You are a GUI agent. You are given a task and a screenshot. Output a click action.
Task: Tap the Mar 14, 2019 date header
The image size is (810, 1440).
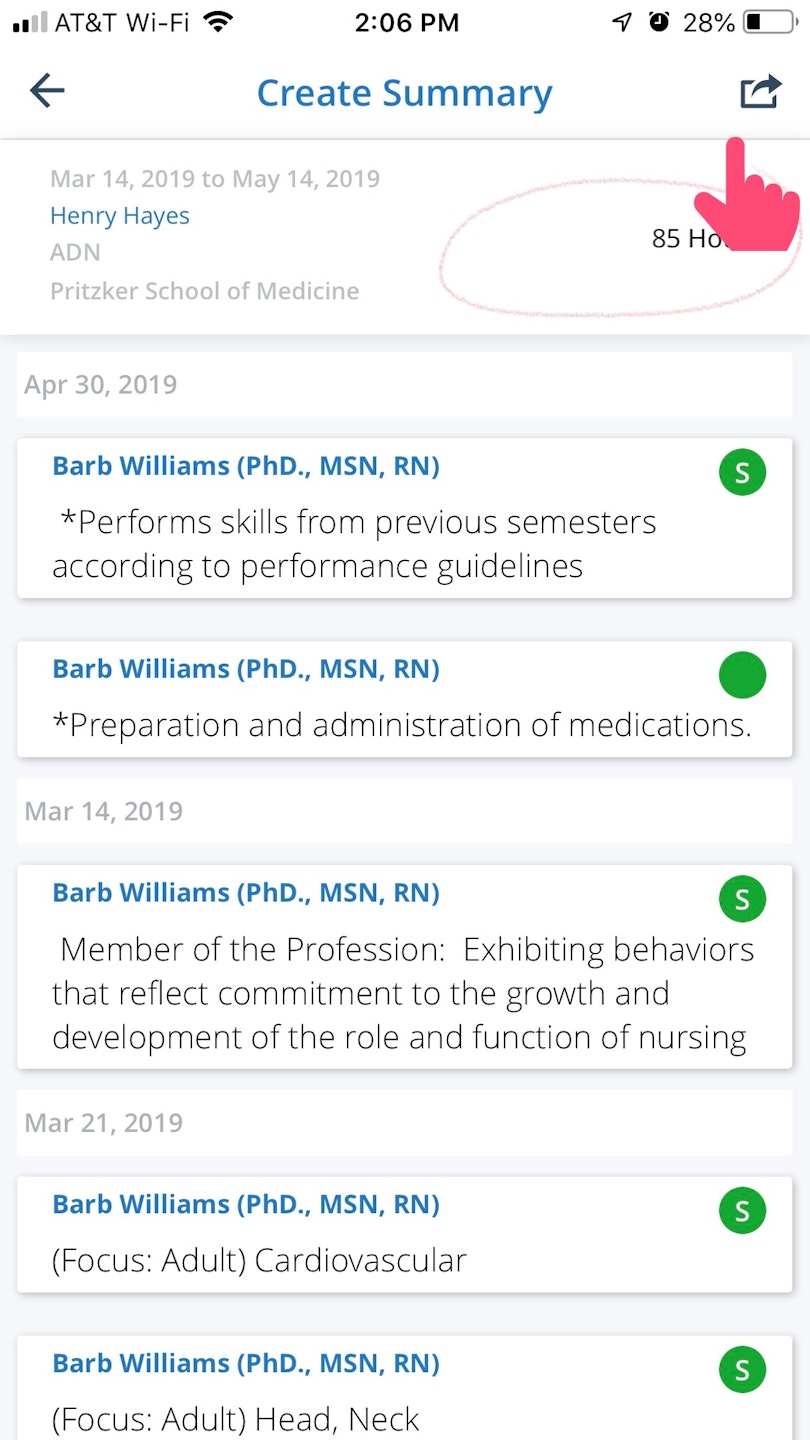click(x=104, y=811)
